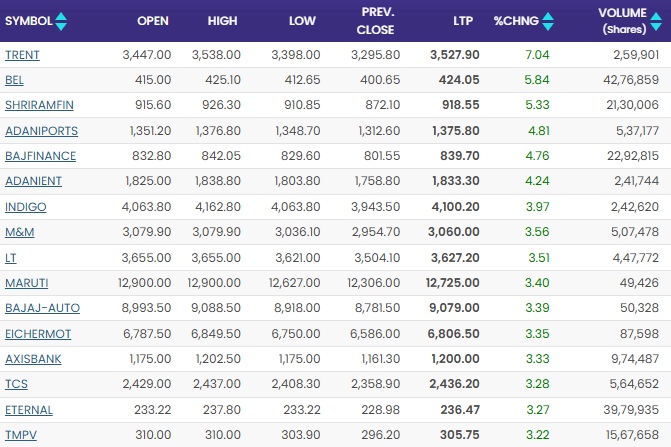
Task: Open the TCS stock link
Action: point(16,385)
